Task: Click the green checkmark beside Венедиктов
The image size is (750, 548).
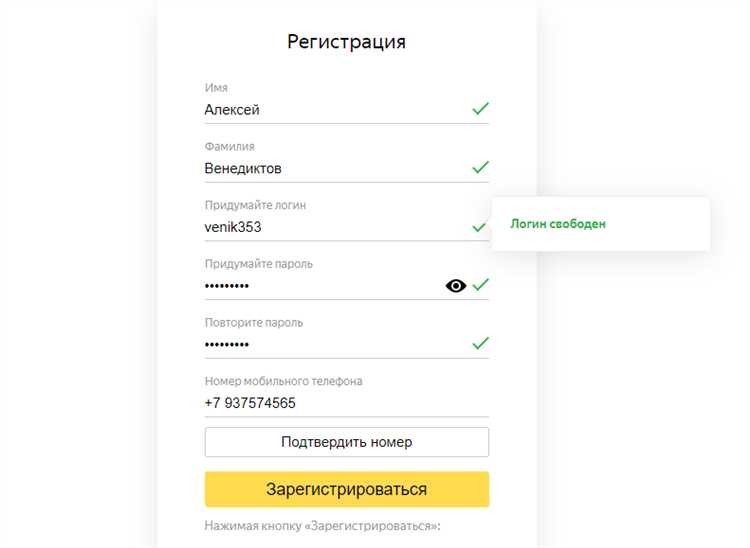Action: click(x=481, y=167)
